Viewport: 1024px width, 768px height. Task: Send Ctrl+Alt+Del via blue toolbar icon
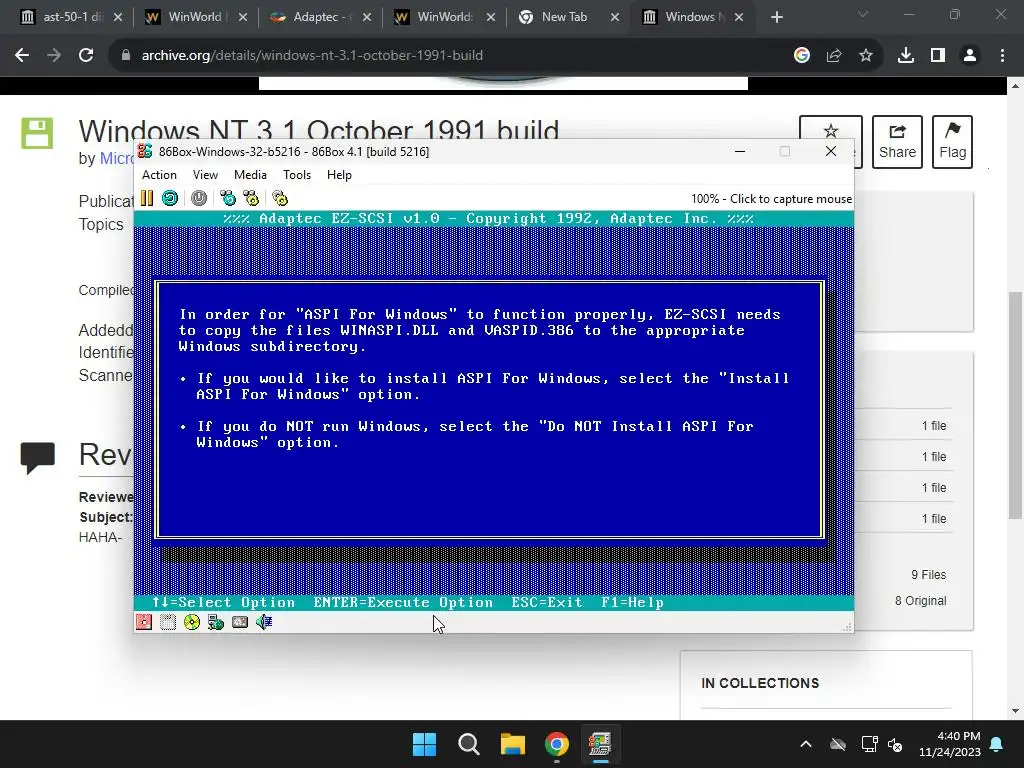(x=228, y=198)
